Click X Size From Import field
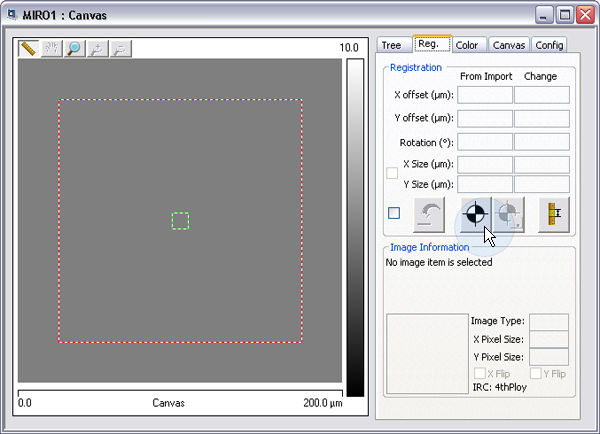This screenshot has height=434, width=600. click(485, 165)
